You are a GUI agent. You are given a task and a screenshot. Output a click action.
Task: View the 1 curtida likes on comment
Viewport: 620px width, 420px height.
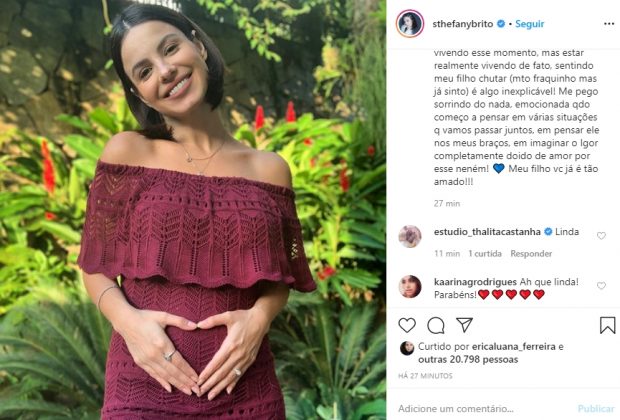tap(485, 254)
